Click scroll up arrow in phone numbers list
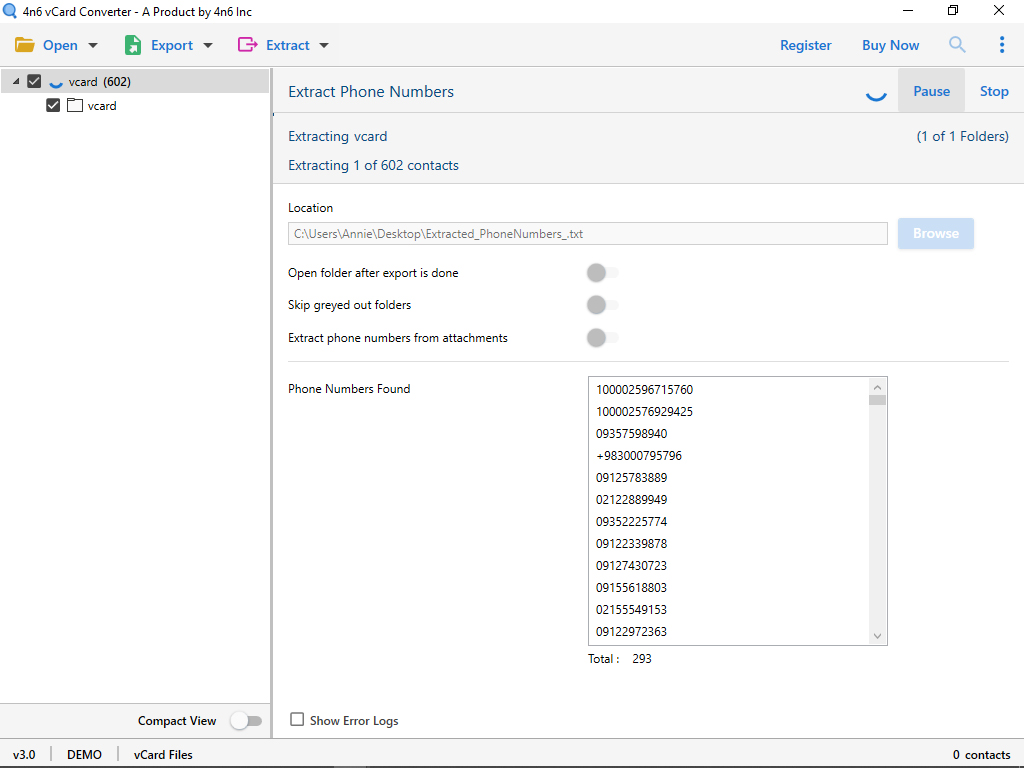This screenshot has width=1024, height=768. 877,387
